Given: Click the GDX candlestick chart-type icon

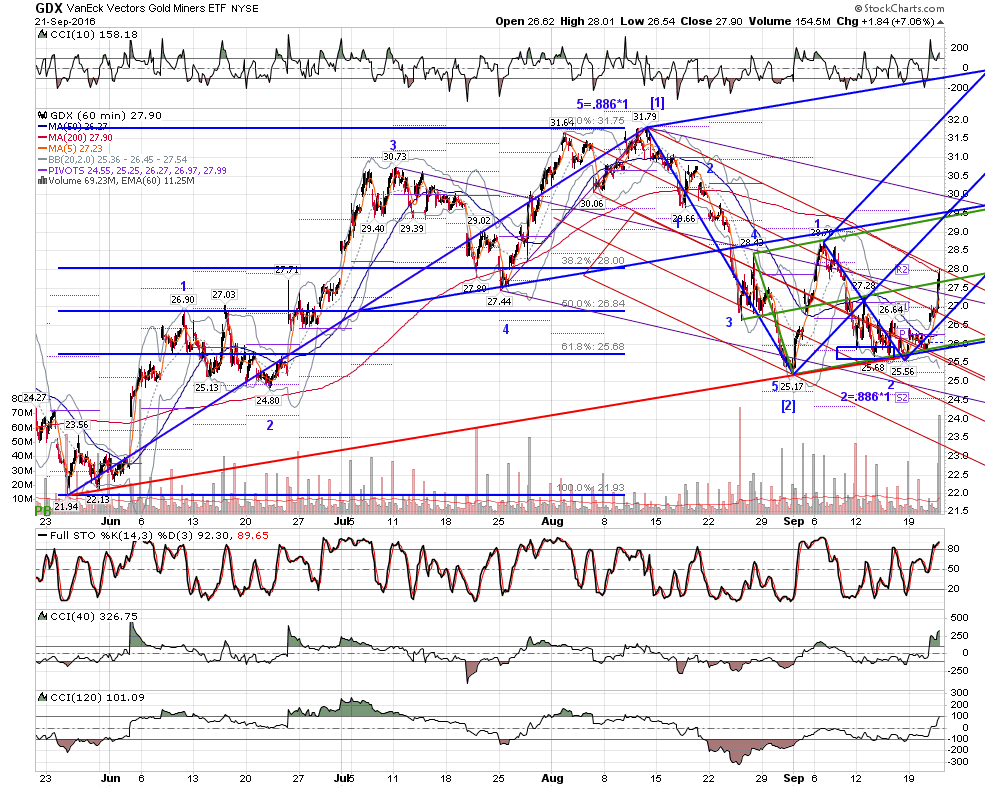Looking at the screenshot, I should (43, 116).
